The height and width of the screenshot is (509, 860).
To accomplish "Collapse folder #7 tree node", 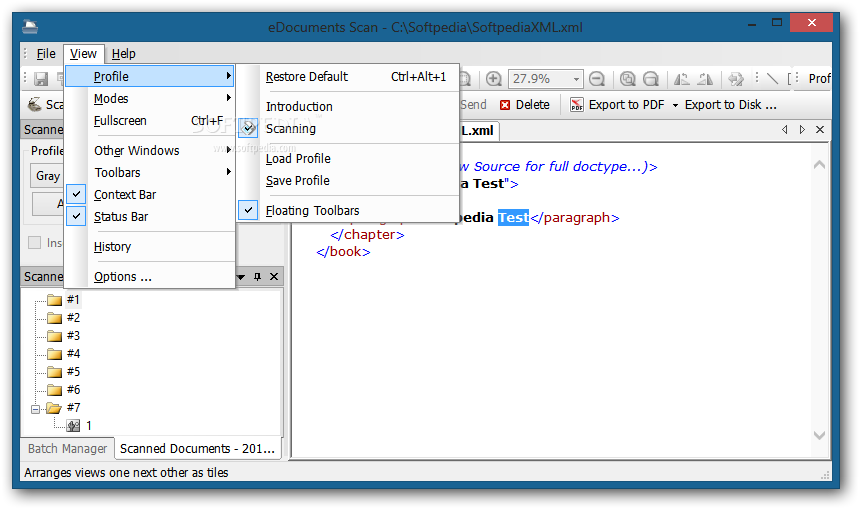I will [x=36, y=409].
